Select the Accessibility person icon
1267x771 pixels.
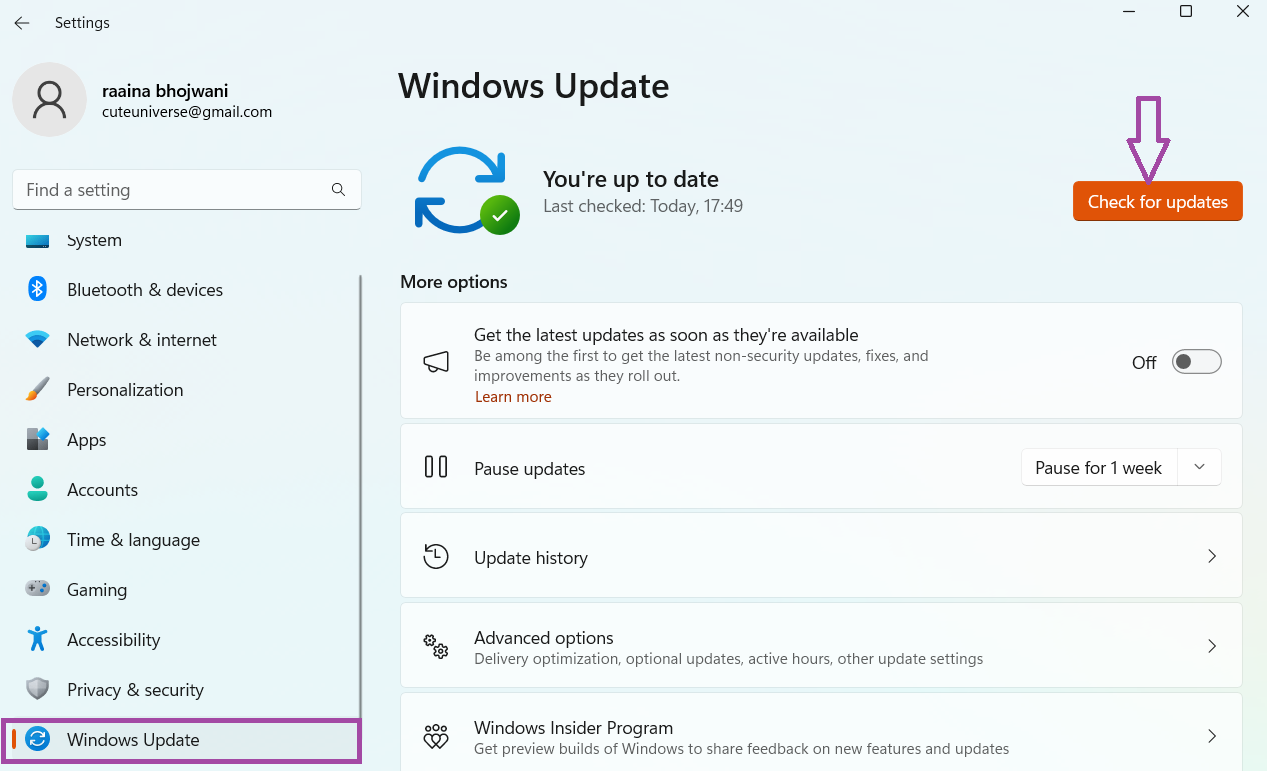[37, 639]
